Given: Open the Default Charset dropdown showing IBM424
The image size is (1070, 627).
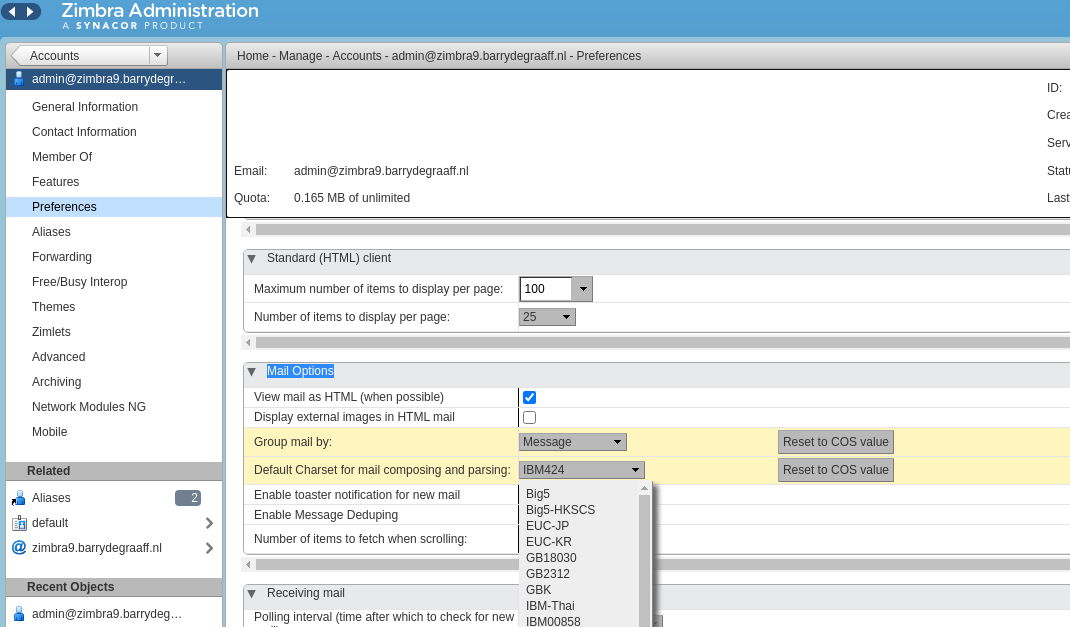Looking at the screenshot, I should tap(581, 470).
